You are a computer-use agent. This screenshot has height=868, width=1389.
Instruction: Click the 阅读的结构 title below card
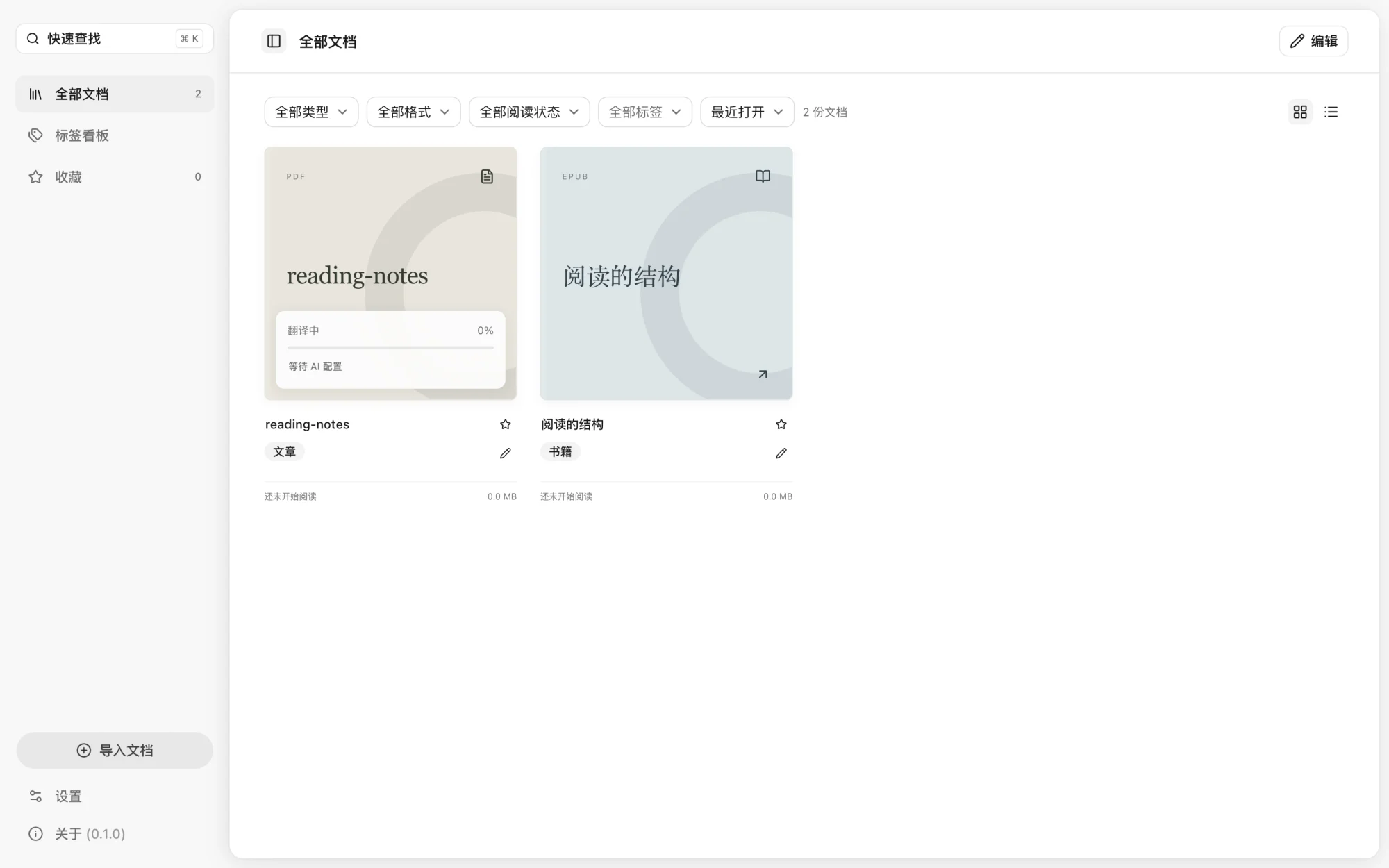click(x=572, y=424)
